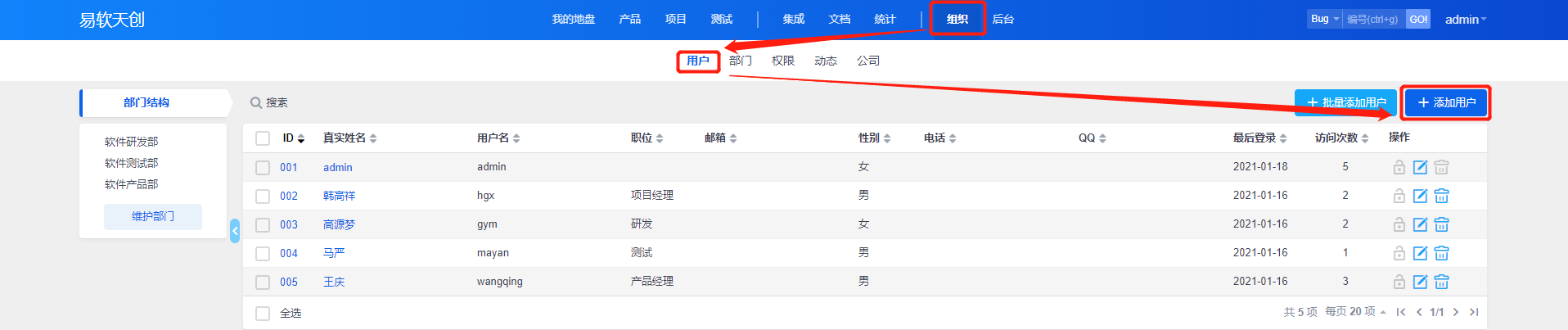Open the 我的地盘 menu

pyautogui.click(x=573, y=20)
